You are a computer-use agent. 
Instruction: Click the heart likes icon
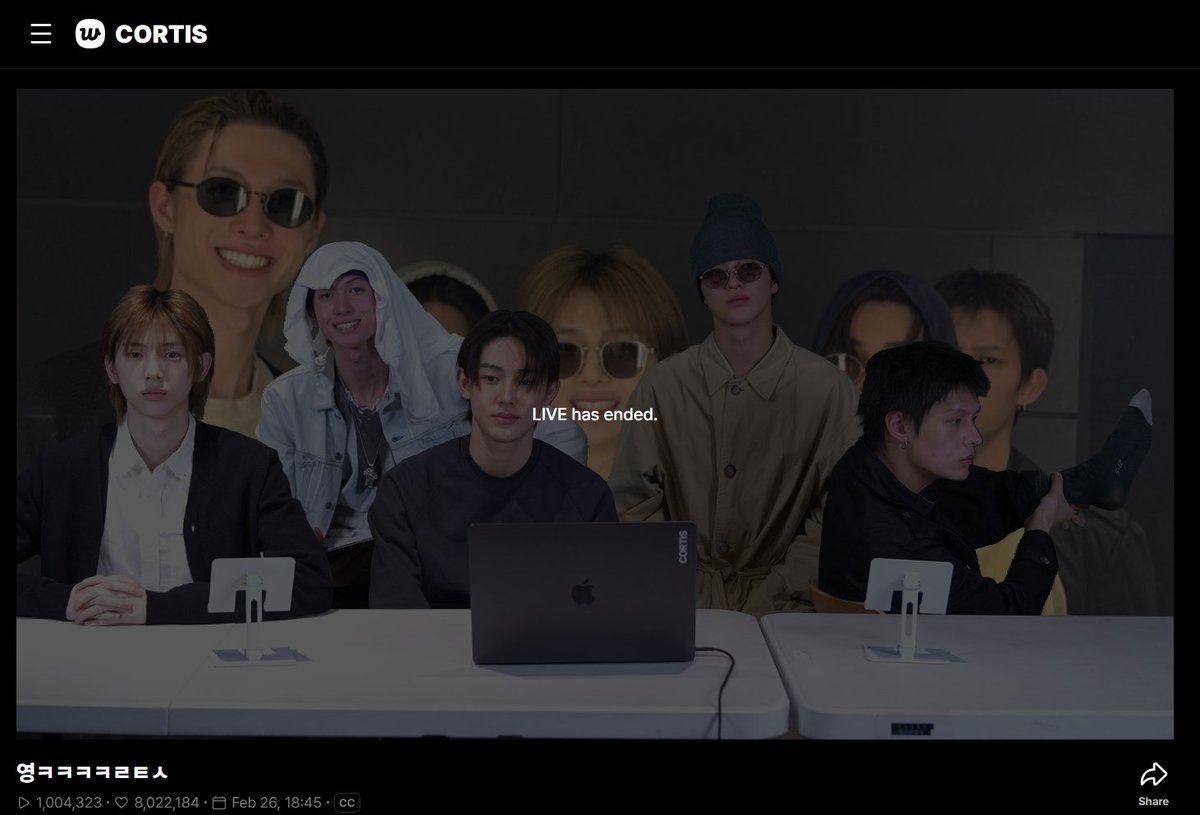coord(121,802)
